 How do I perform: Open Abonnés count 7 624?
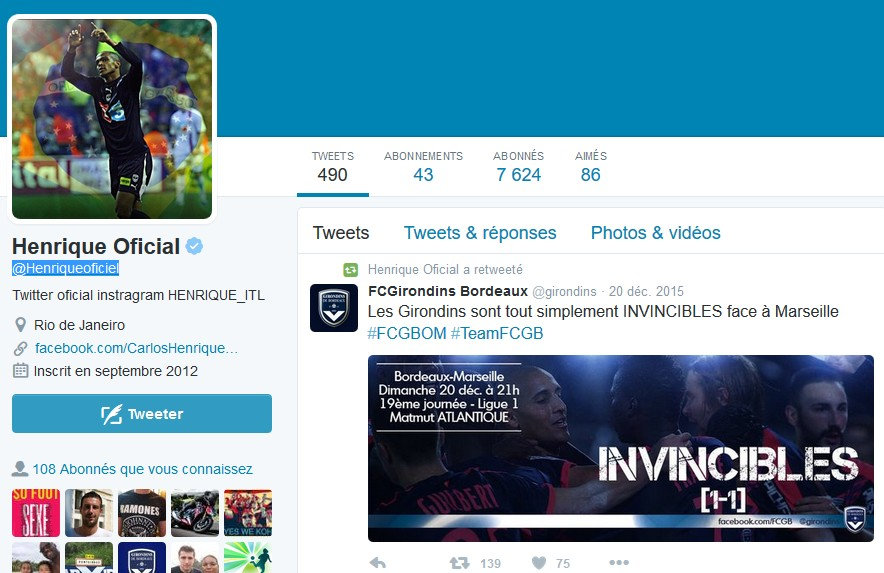coord(518,167)
